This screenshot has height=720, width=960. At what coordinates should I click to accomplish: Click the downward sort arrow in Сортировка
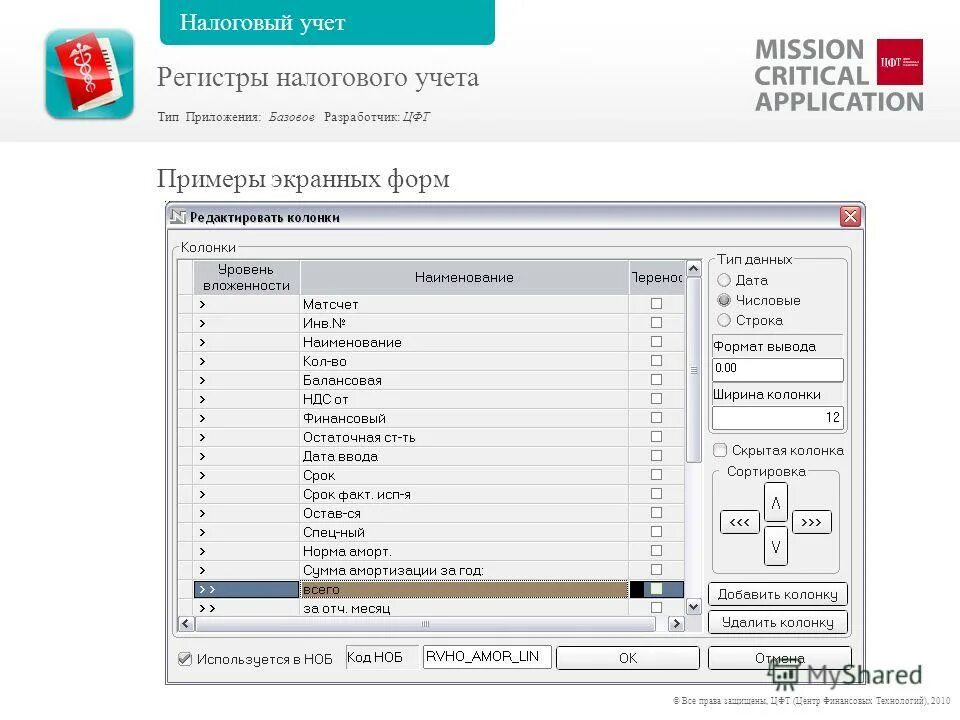pos(776,547)
